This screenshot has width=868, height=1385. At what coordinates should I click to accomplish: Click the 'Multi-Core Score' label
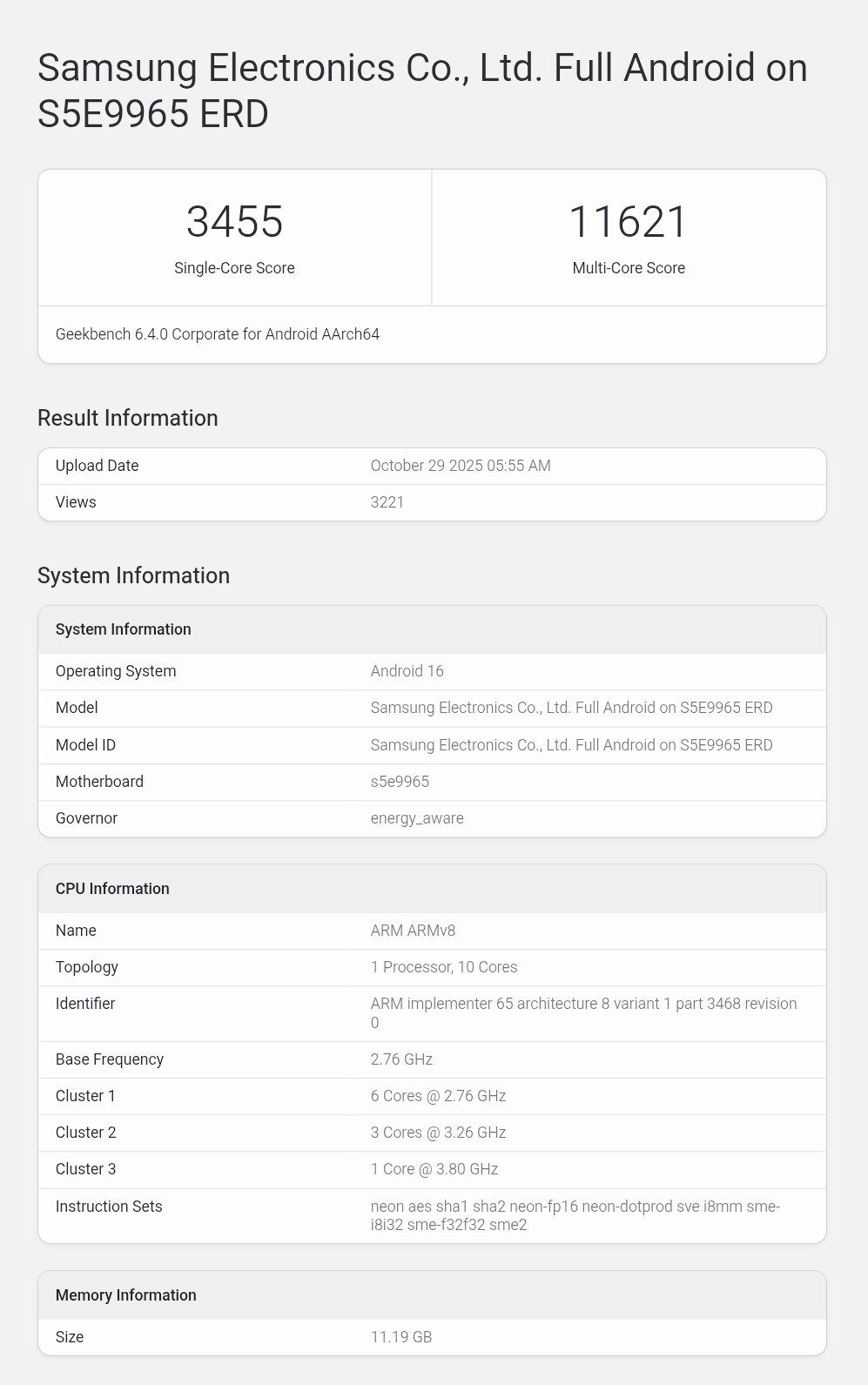[629, 268]
